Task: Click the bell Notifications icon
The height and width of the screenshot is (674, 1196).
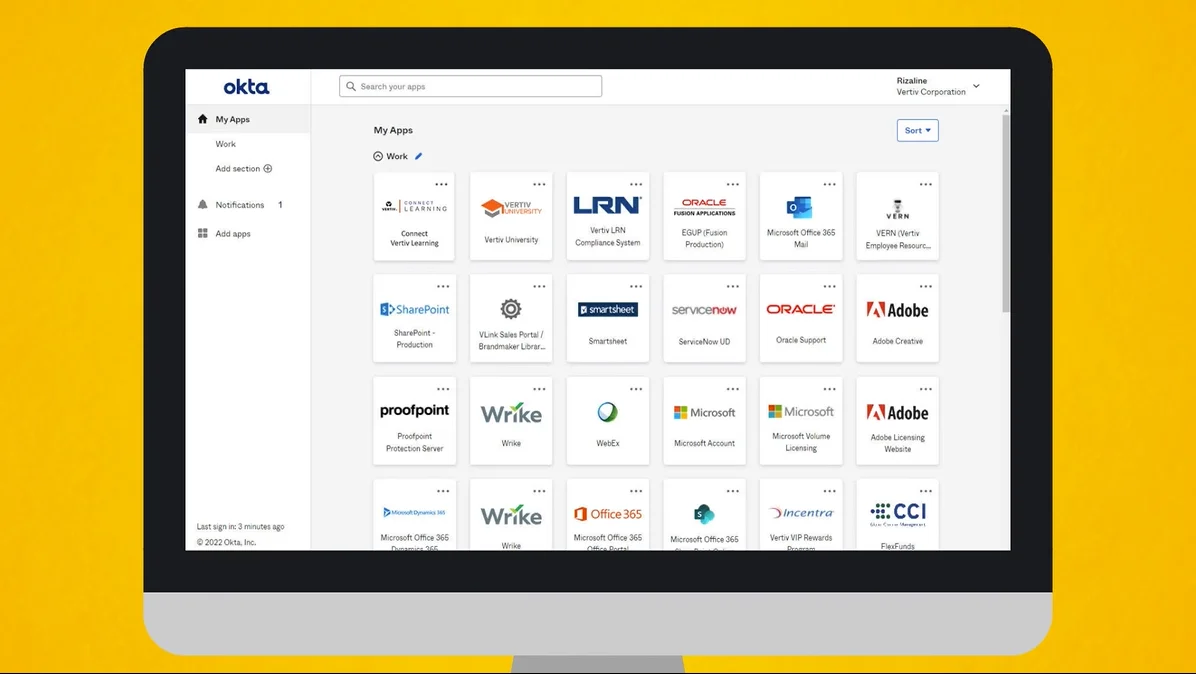Action: pyautogui.click(x=202, y=204)
